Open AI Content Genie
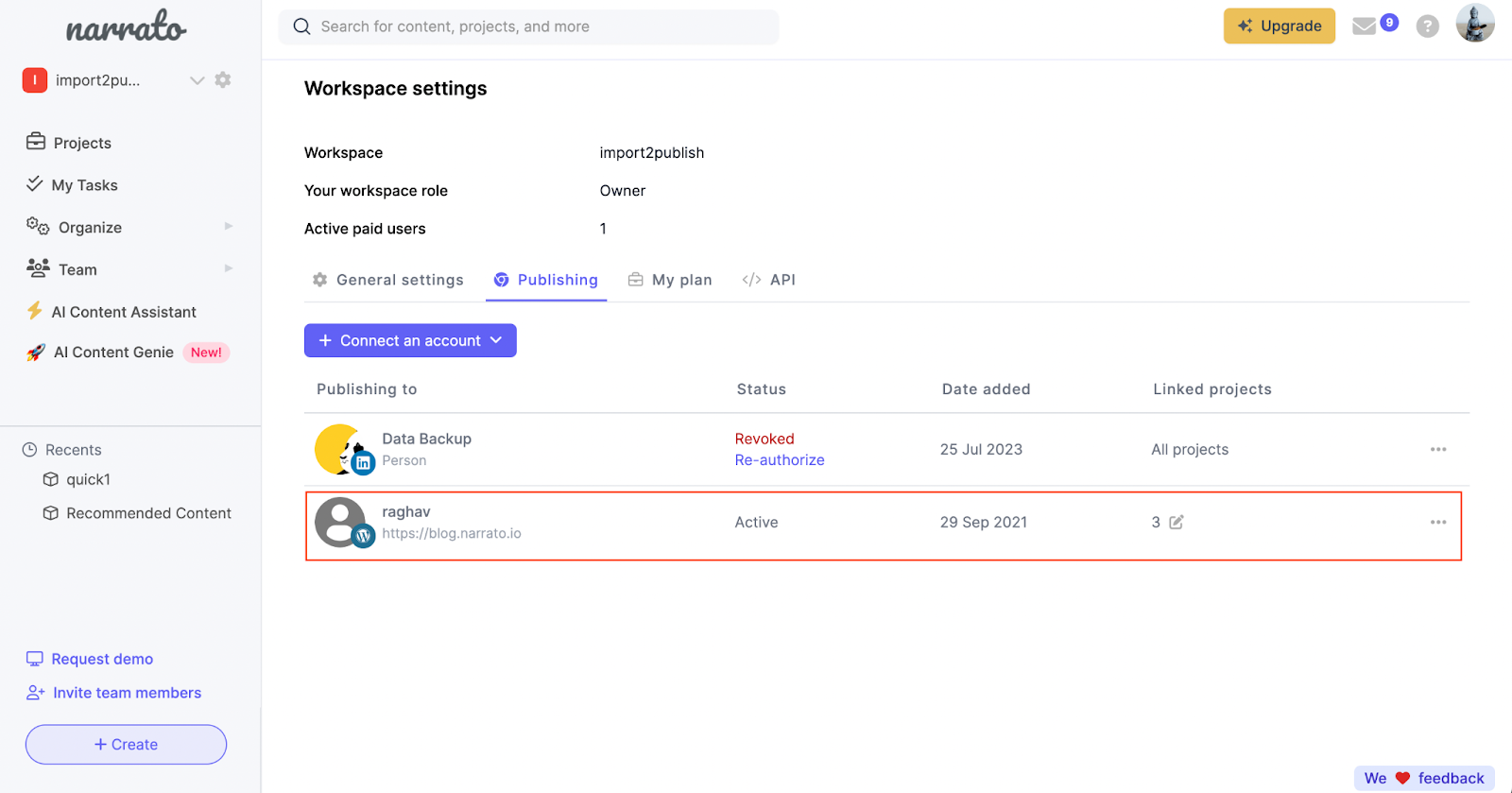 coord(100,353)
